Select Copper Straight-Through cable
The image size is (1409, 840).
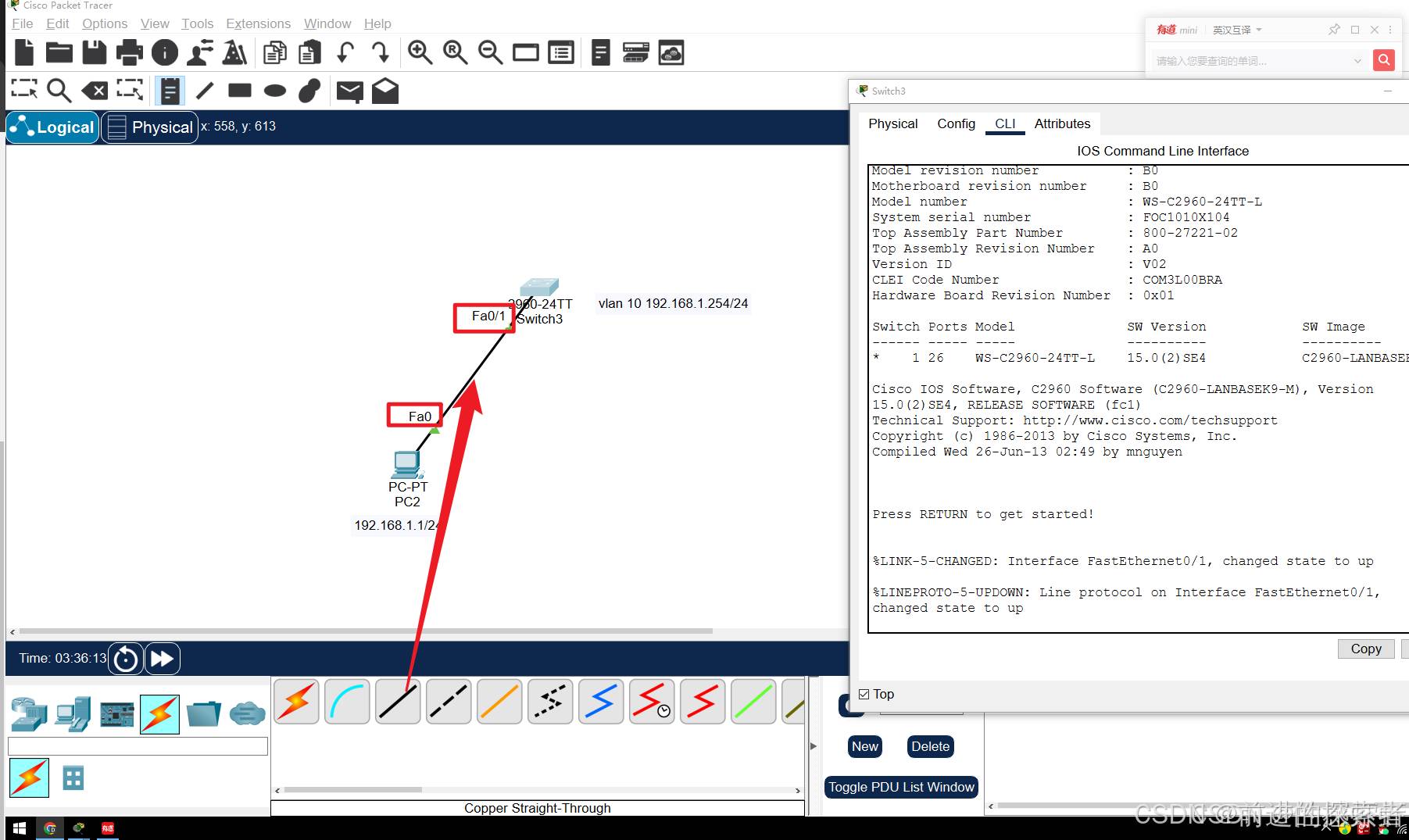click(398, 701)
